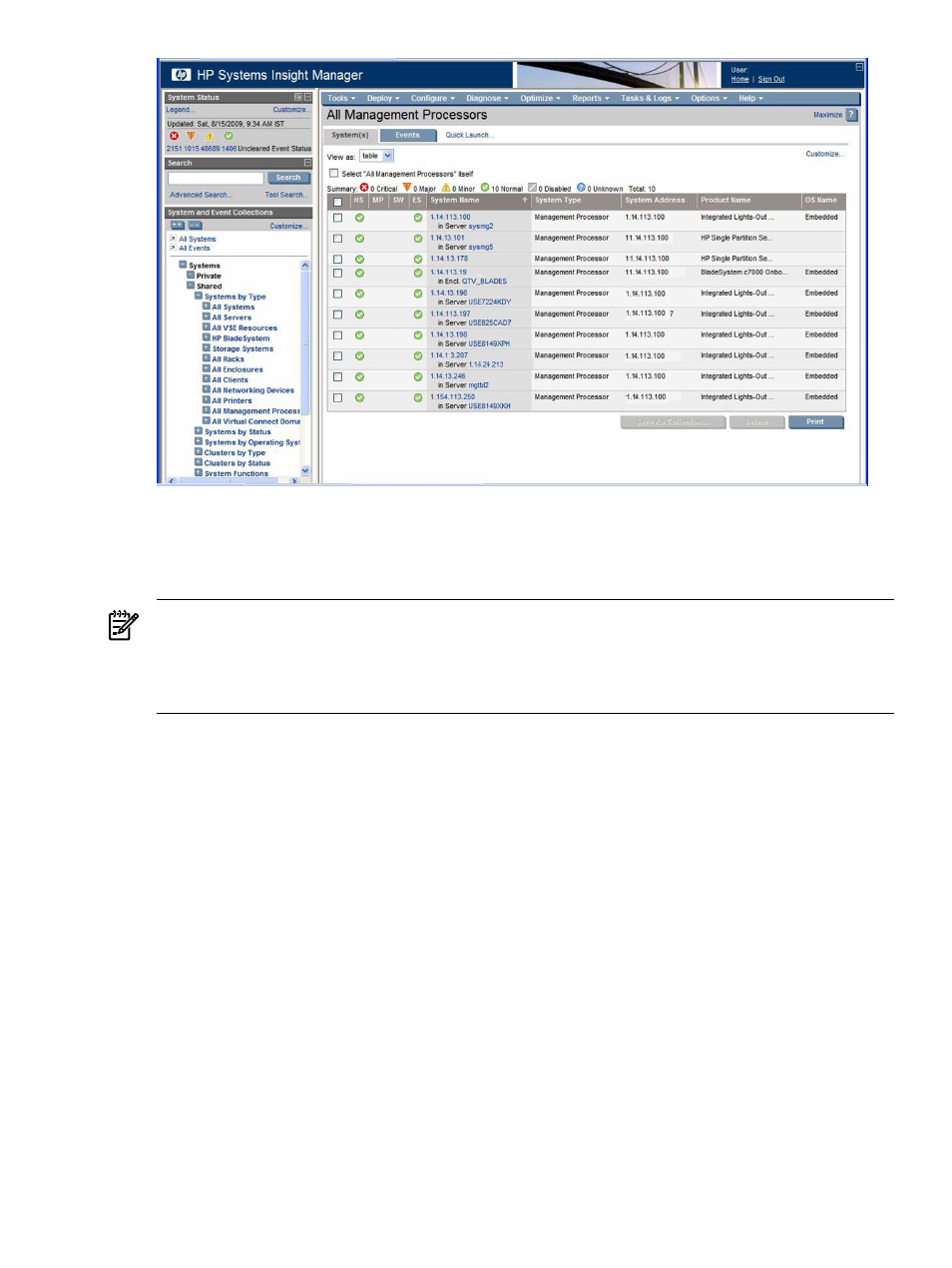
Task: Click the ES status icon for 1.14.113.197
Action: 418,315
